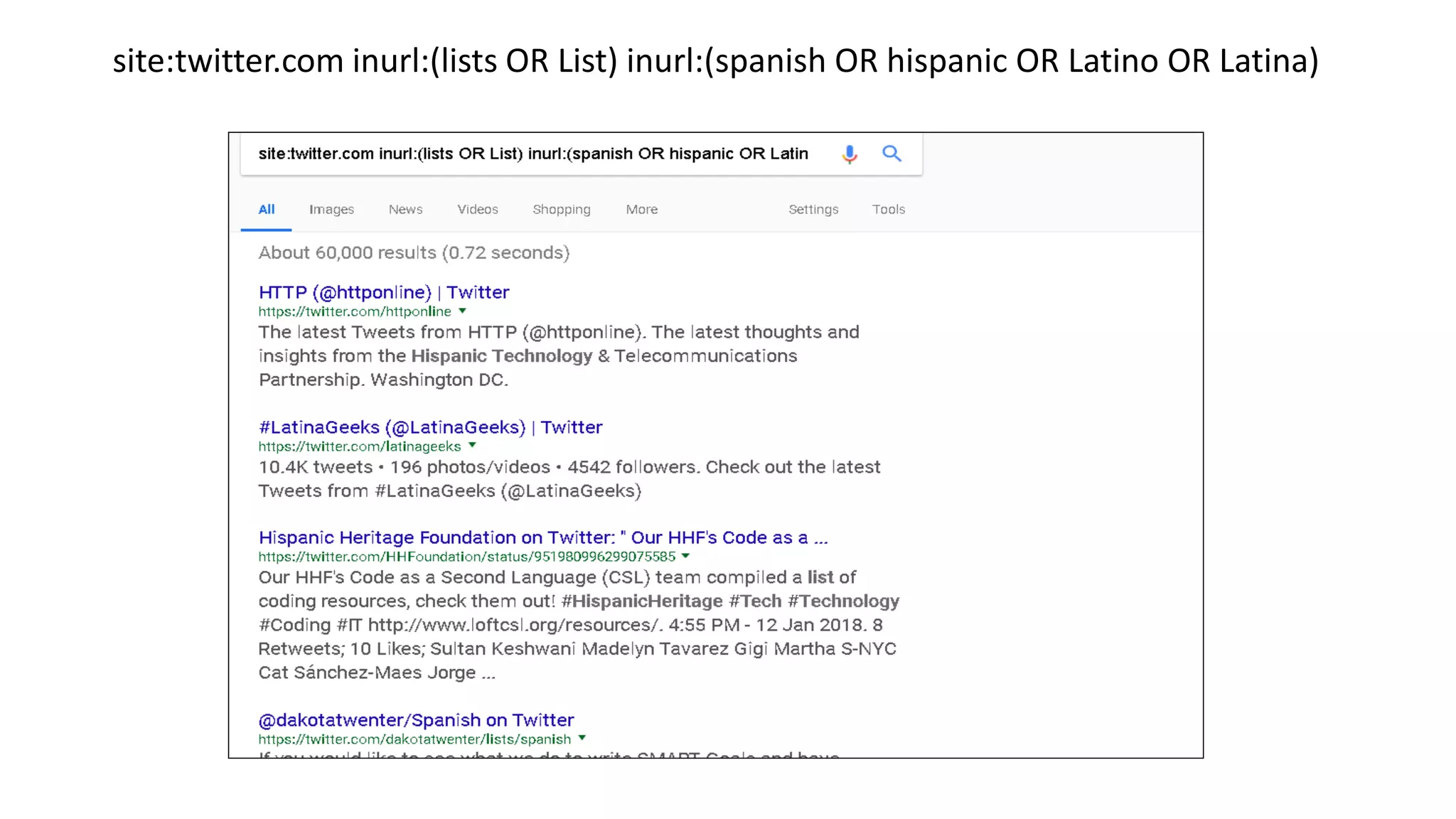Select the All results tab
1456x819 pixels.
point(267,210)
